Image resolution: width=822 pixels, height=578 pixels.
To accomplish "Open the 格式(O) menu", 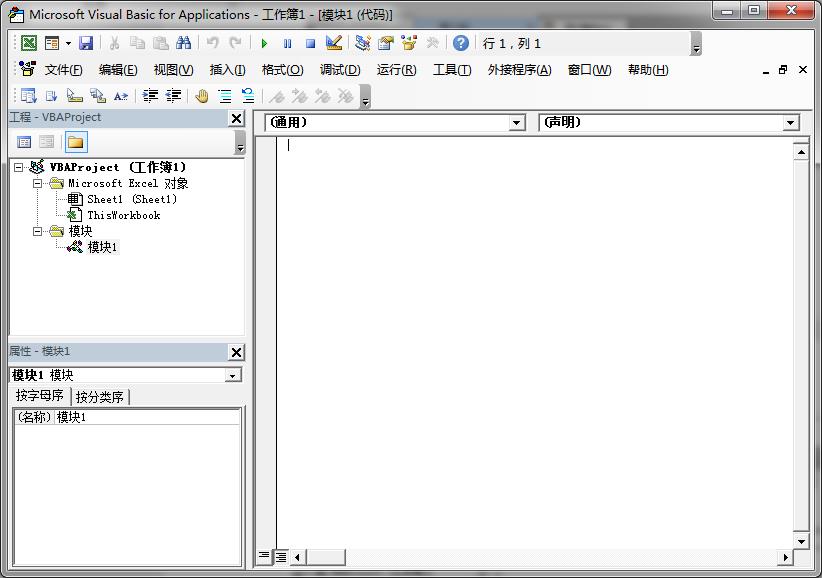I will pyautogui.click(x=282, y=70).
